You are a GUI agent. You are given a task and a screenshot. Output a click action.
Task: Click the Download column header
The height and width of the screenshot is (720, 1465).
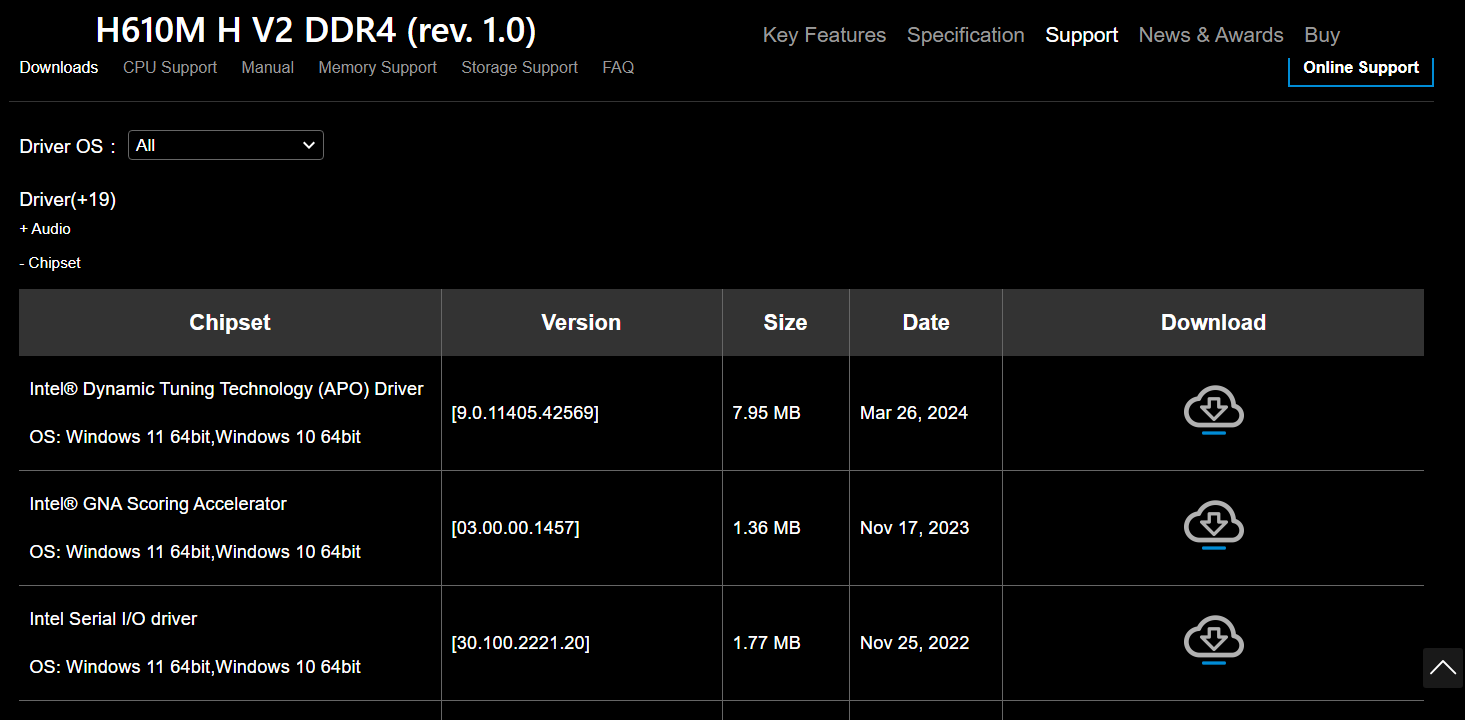tap(1213, 322)
